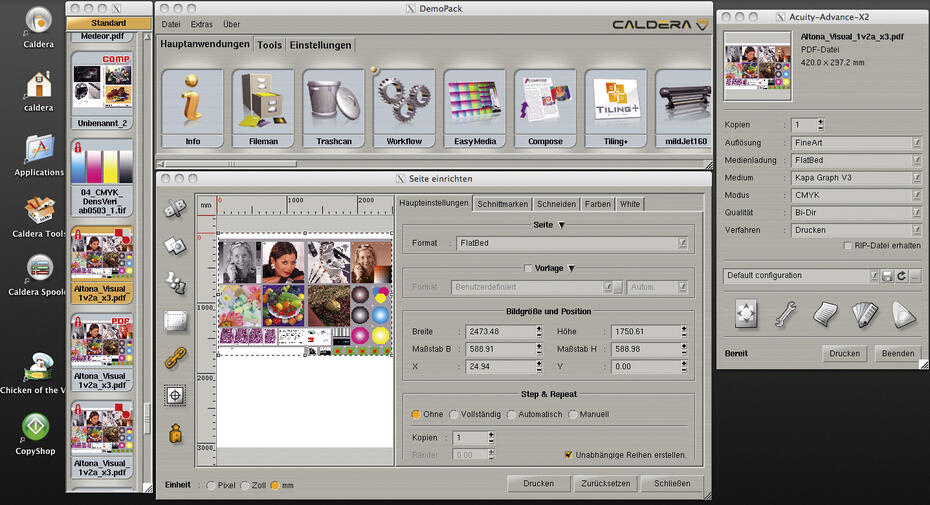Select the Zoll unit radio button

pos(245,485)
